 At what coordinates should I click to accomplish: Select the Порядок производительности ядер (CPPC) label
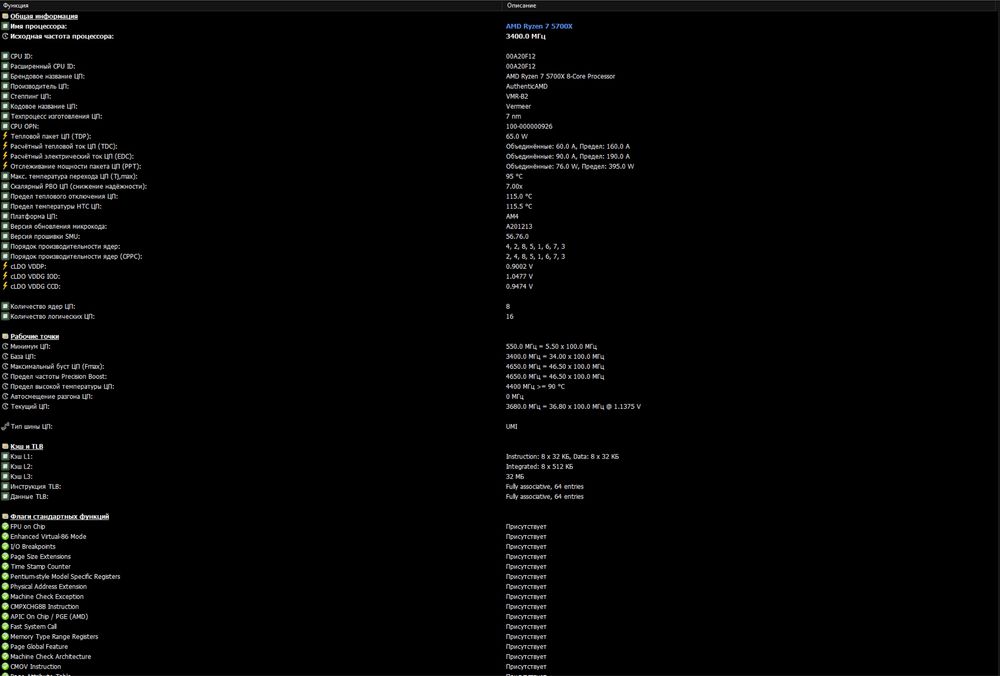point(76,256)
